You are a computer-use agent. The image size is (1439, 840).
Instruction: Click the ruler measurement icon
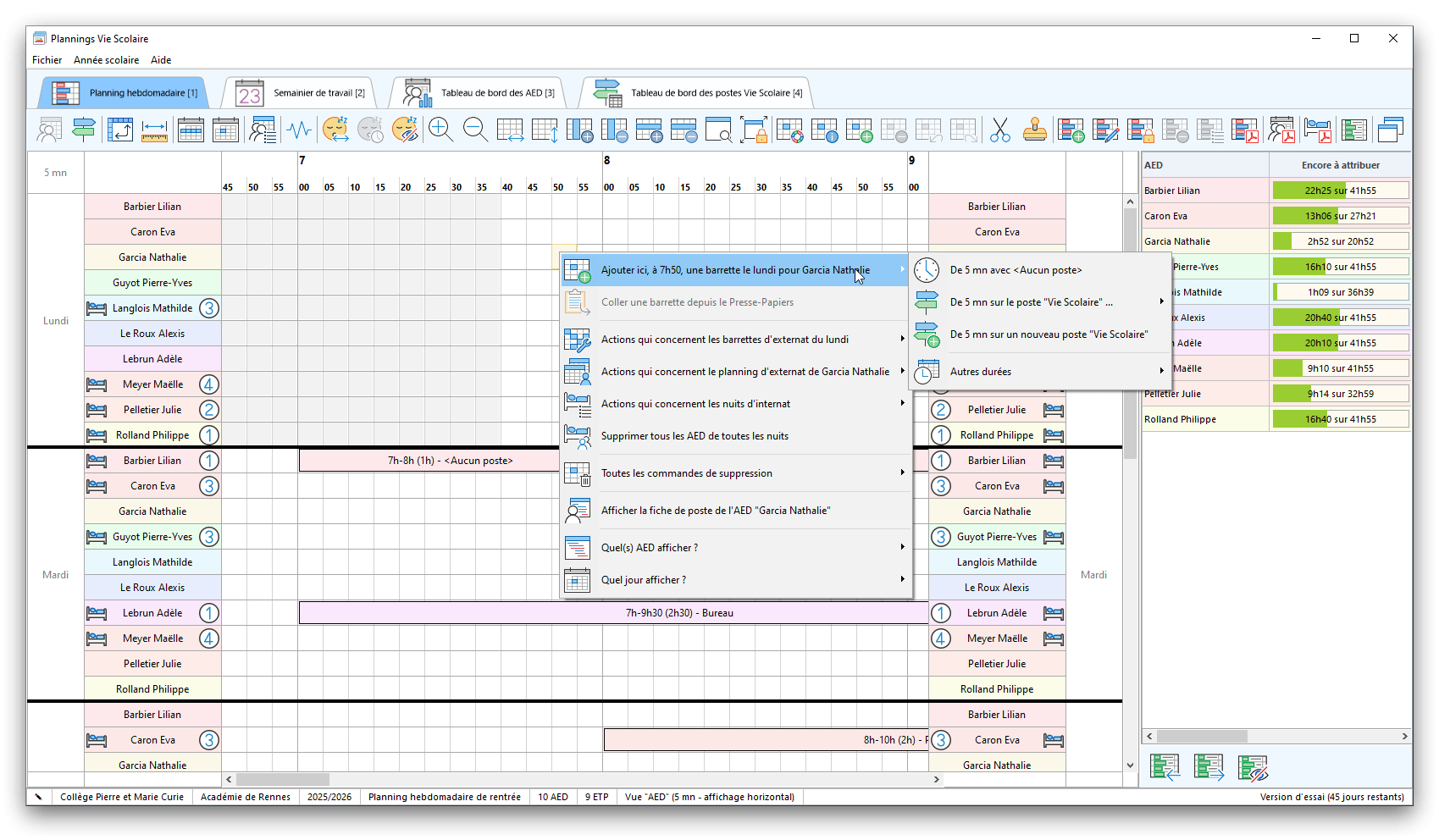click(x=154, y=130)
